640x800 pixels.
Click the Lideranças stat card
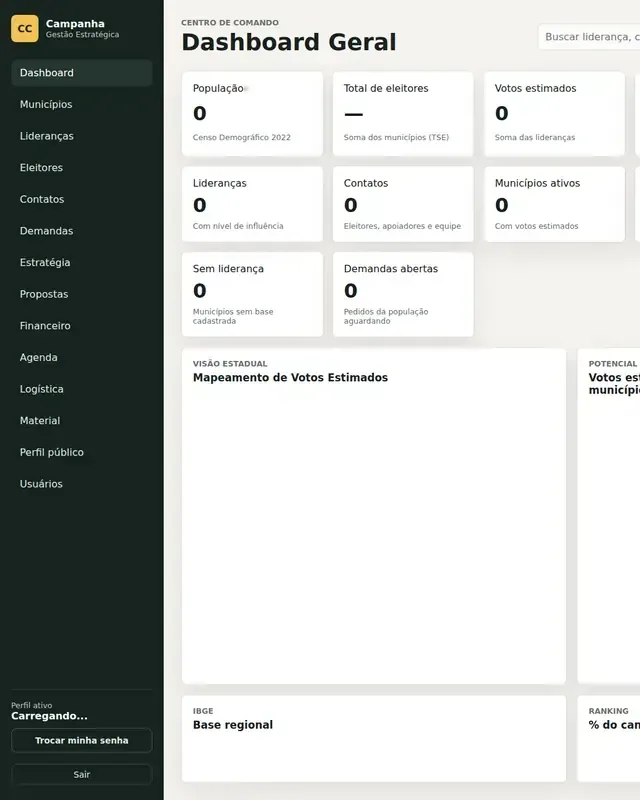pyautogui.click(x=252, y=204)
